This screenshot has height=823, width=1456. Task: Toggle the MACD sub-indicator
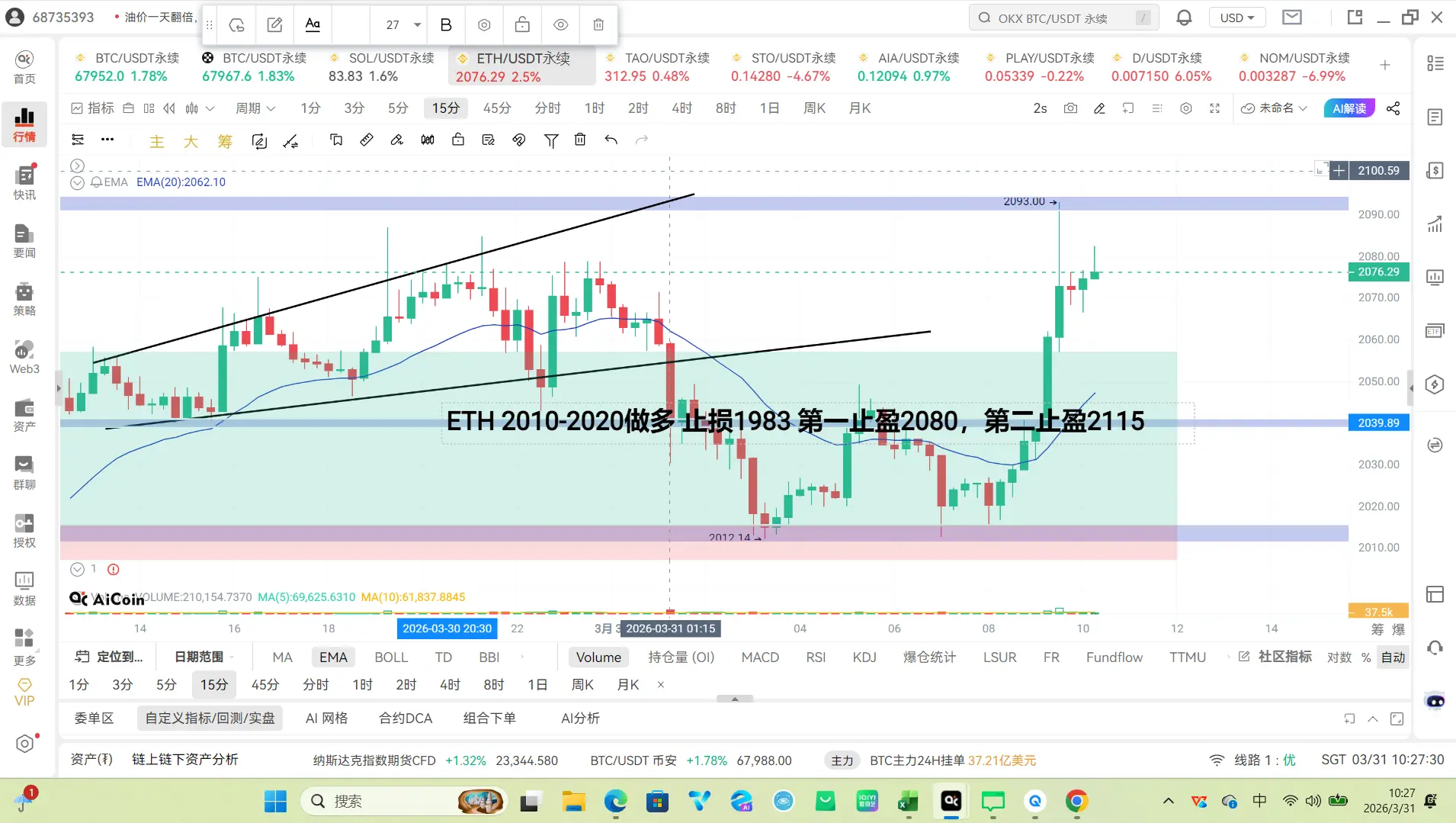pos(760,657)
